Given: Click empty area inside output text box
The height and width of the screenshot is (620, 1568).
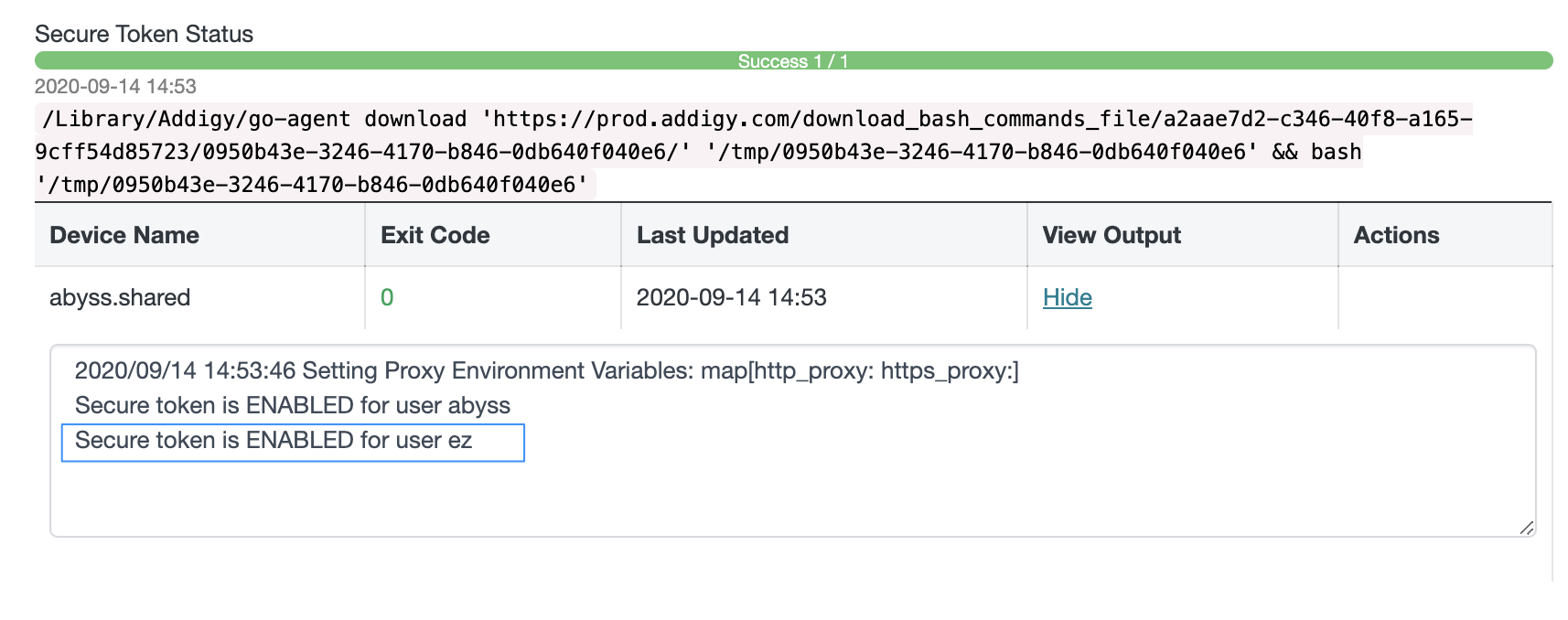Looking at the screenshot, I should click(793, 498).
